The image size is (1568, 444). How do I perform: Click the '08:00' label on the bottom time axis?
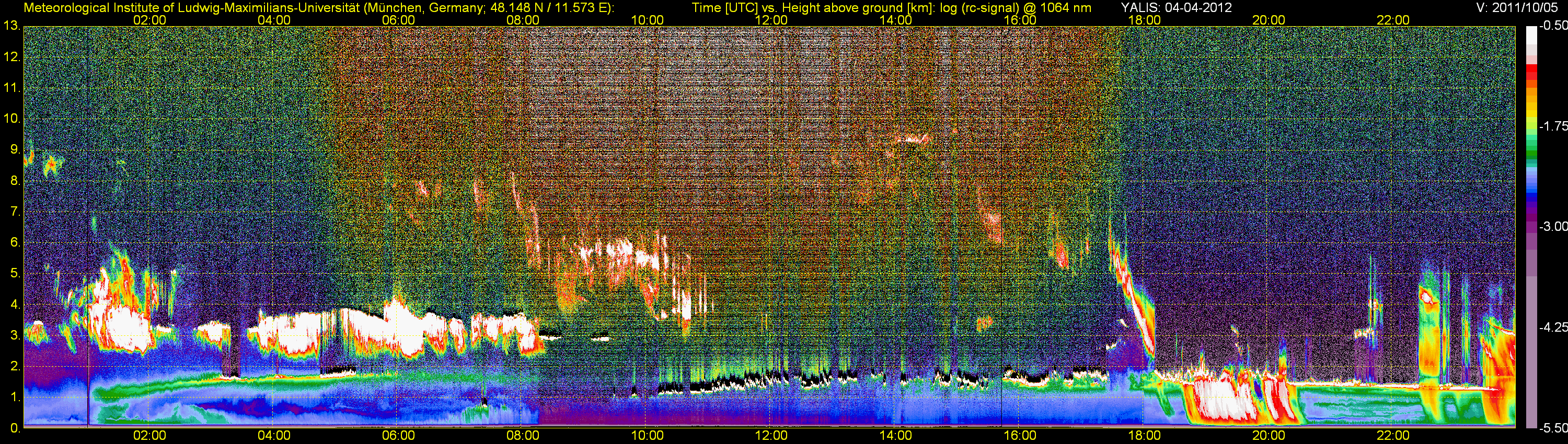pos(523,436)
